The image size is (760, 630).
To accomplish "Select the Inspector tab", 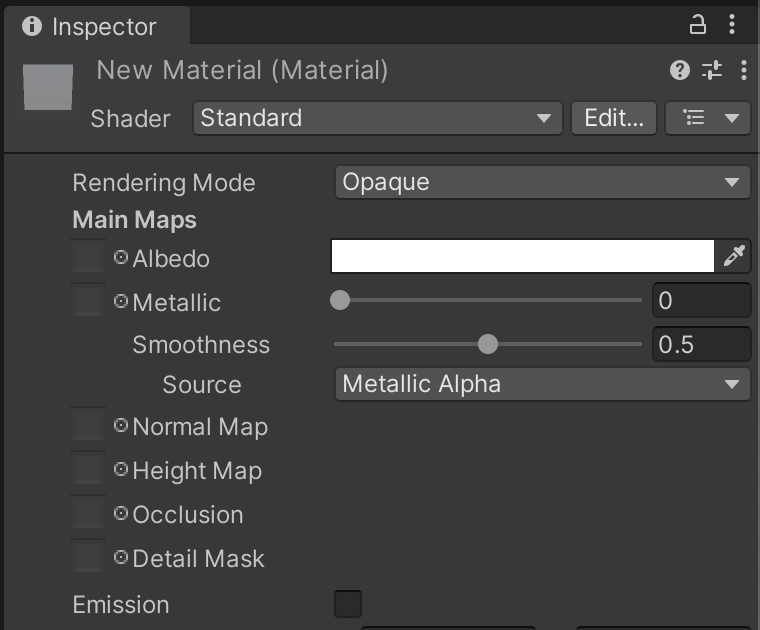I will (92, 26).
